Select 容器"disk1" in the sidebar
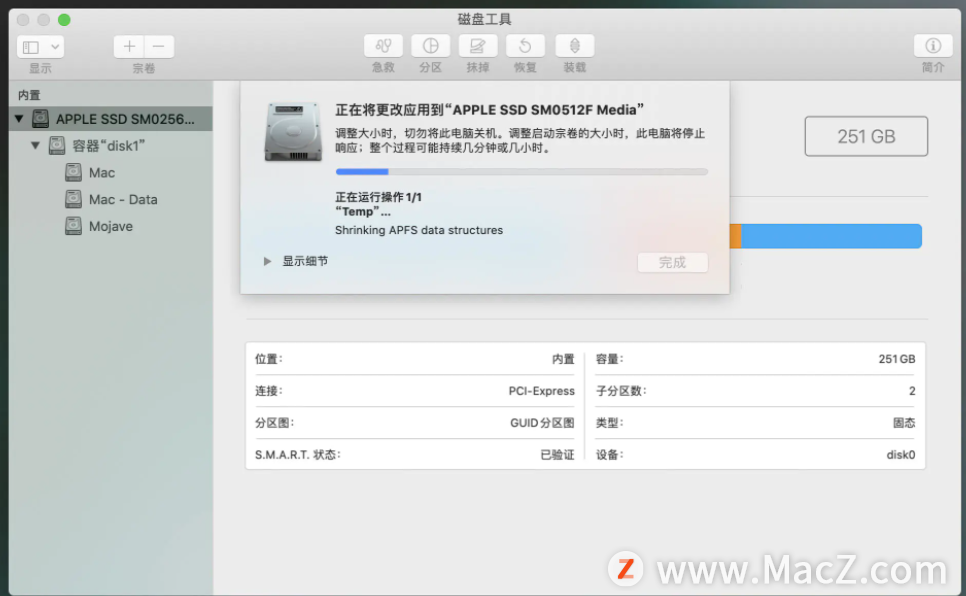Screen dimensions: 966x596 pyautogui.click(x=111, y=145)
